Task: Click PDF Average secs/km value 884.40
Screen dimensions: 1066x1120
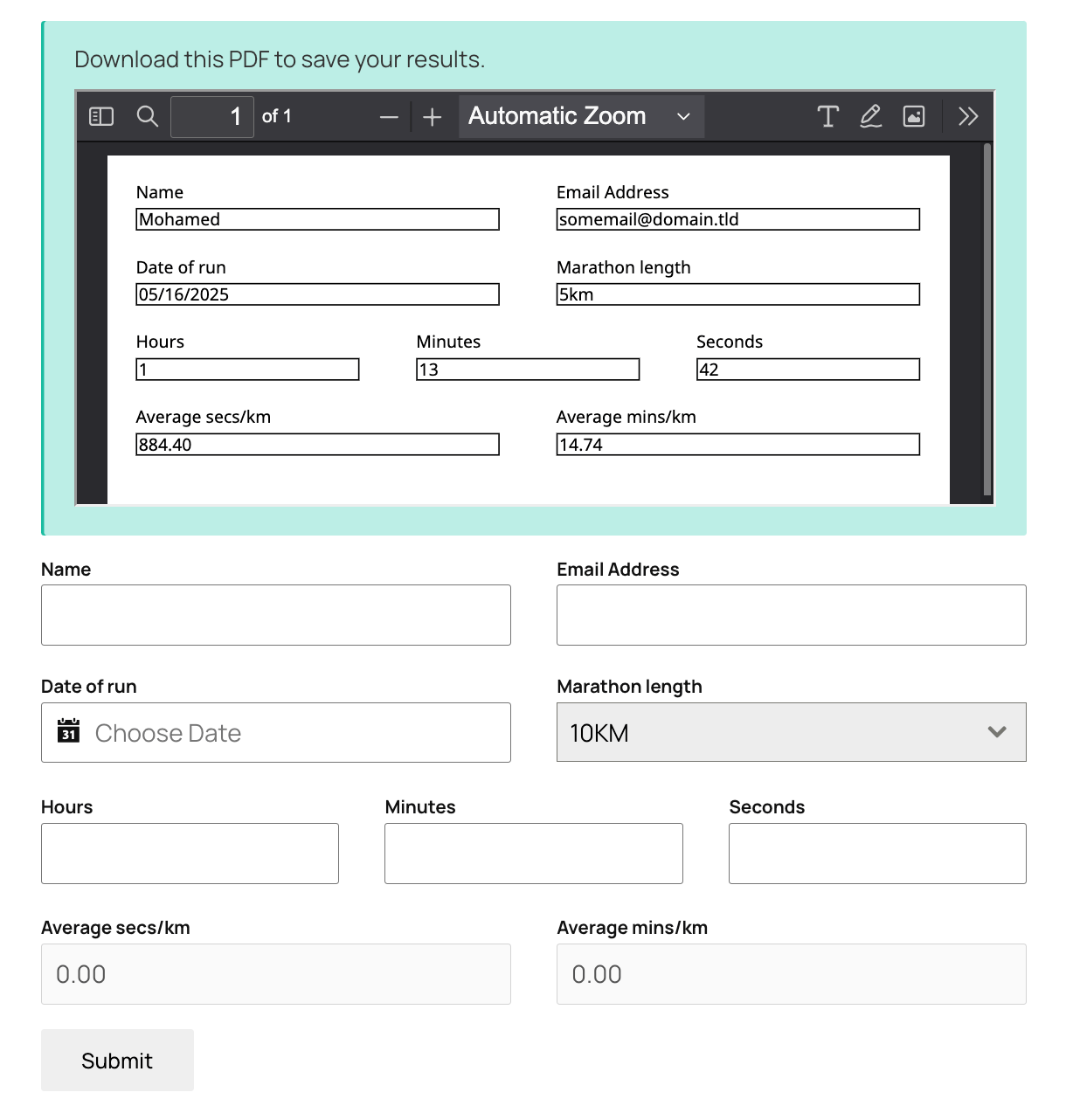Action: pyautogui.click(x=318, y=445)
